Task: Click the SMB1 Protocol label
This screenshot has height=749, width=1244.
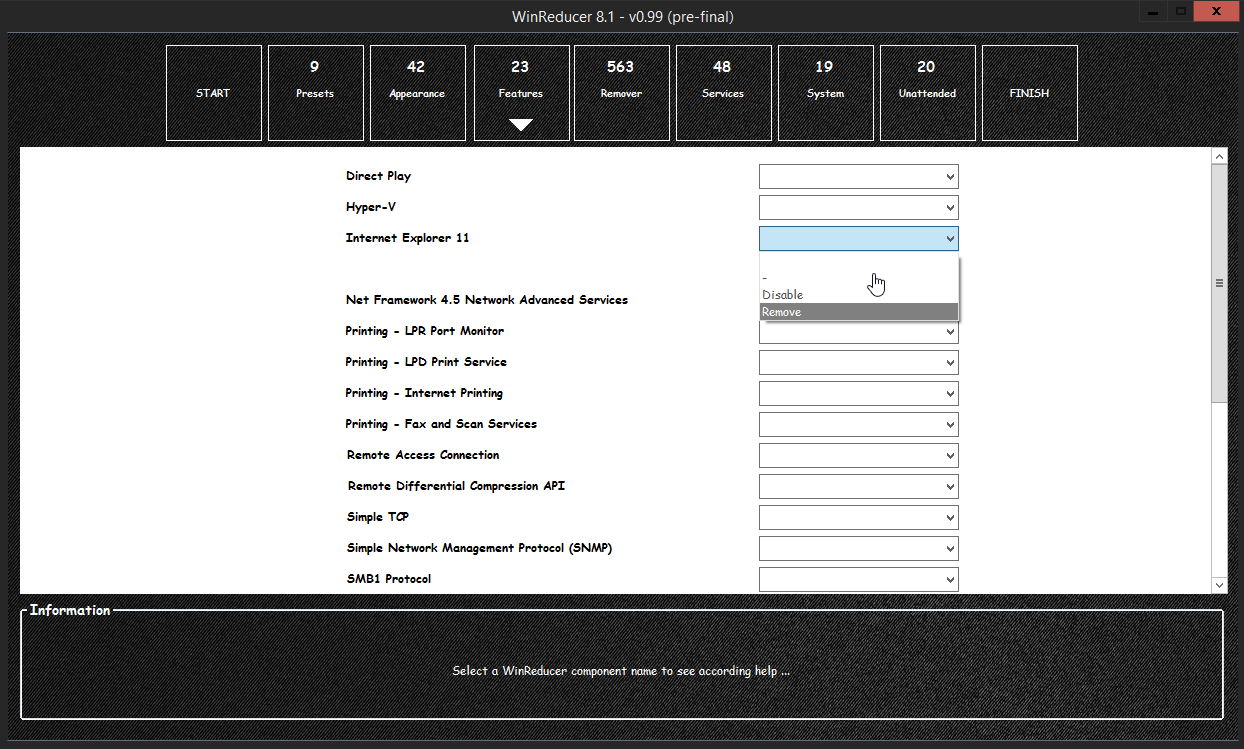Action: click(x=389, y=579)
